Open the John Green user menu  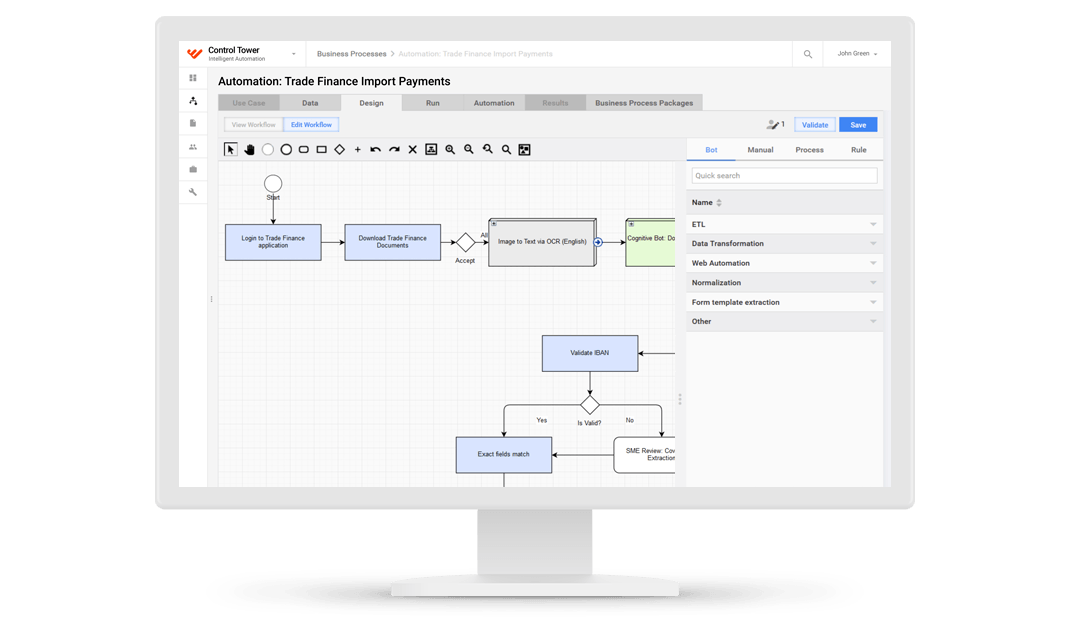pyautogui.click(x=857, y=54)
